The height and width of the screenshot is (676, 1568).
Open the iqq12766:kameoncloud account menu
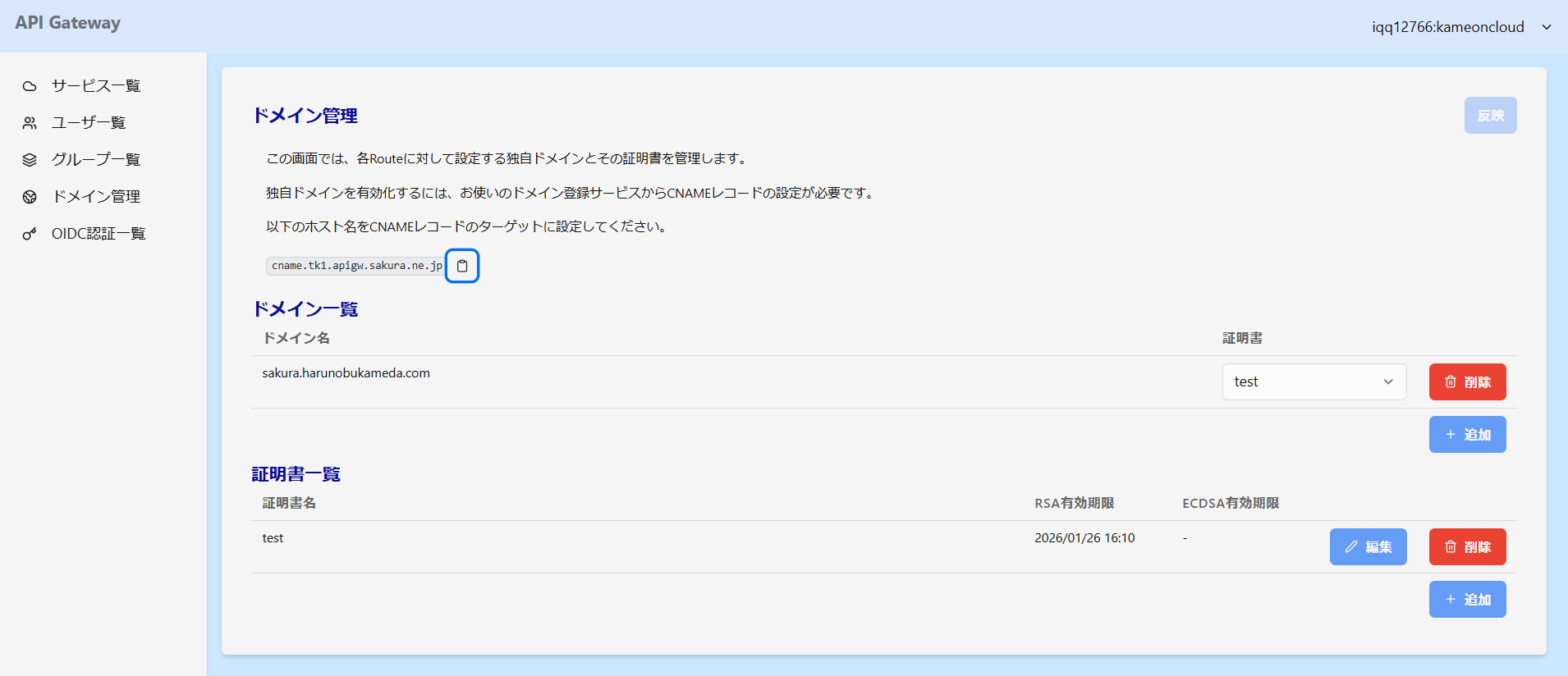pyautogui.click(x=1447, y=27)
